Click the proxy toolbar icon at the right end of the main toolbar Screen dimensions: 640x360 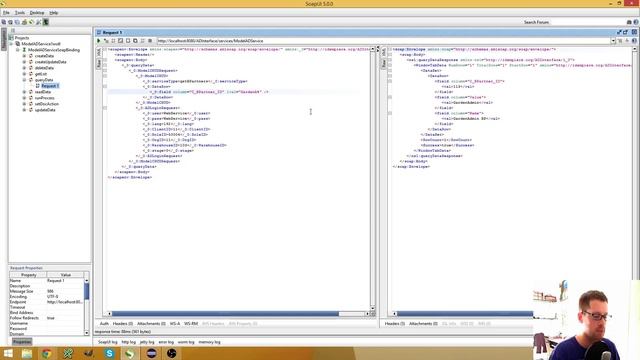46,22
